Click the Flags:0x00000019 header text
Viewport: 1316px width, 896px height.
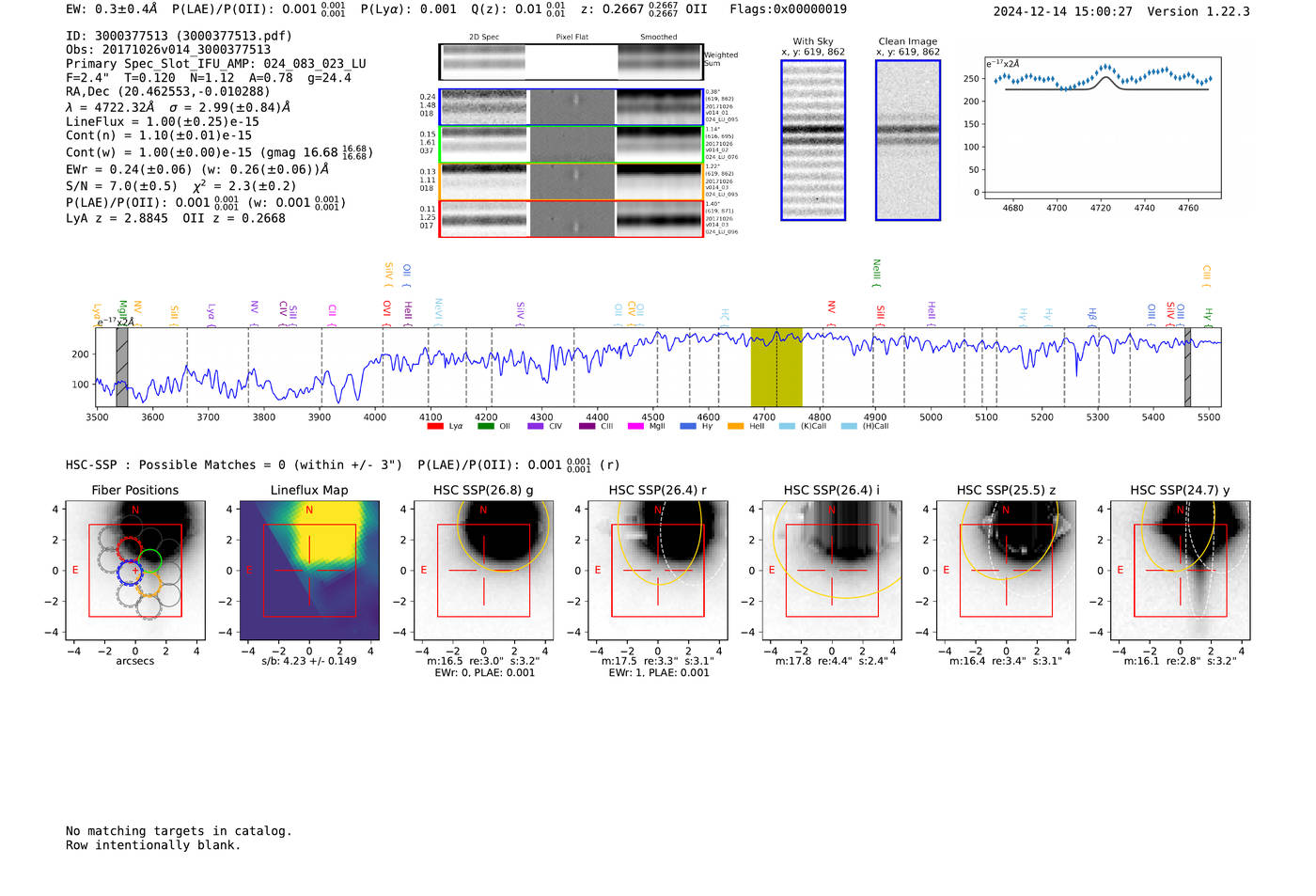788,9
